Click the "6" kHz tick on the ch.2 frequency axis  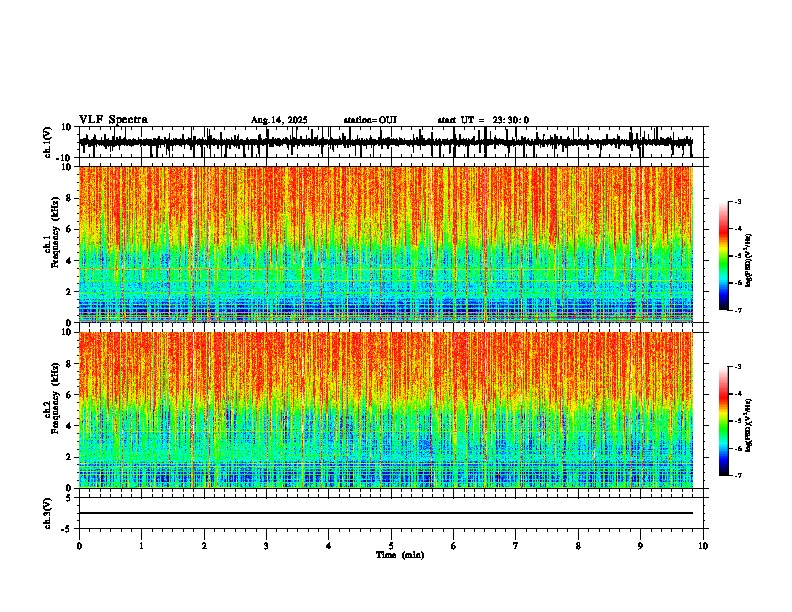tap(70, 394)
